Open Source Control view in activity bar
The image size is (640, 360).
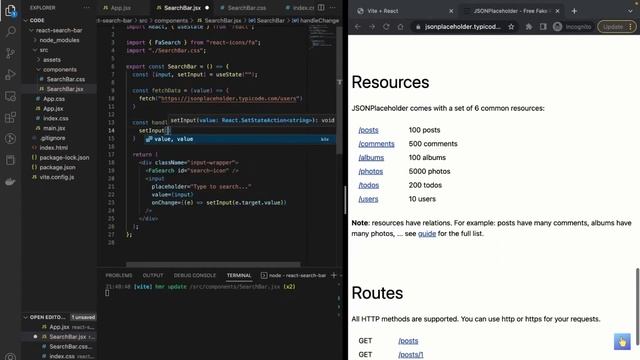10,53
